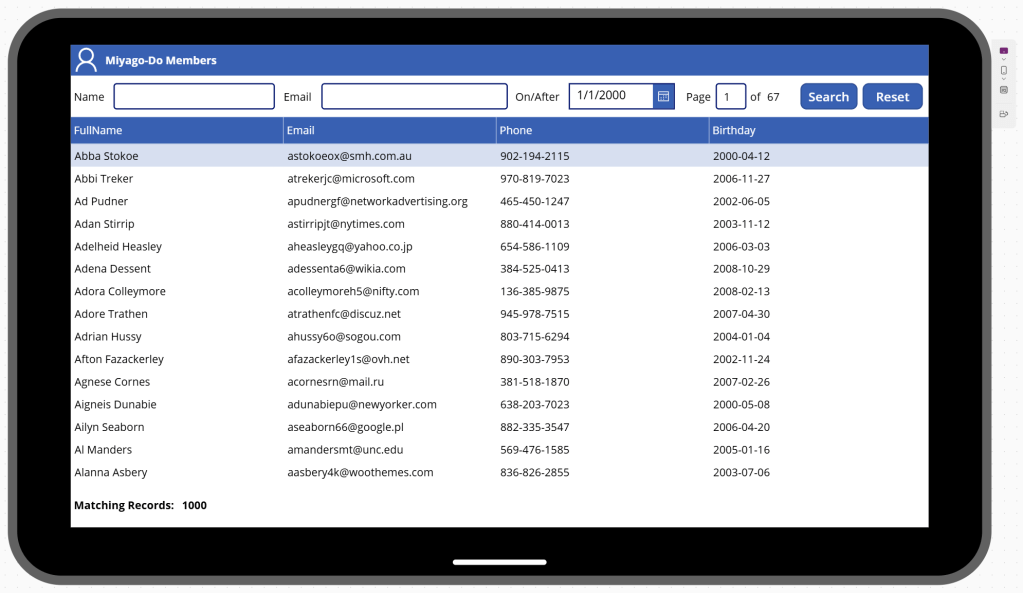Click the FullName column header

pyautogui.click(x=98, y=130)
